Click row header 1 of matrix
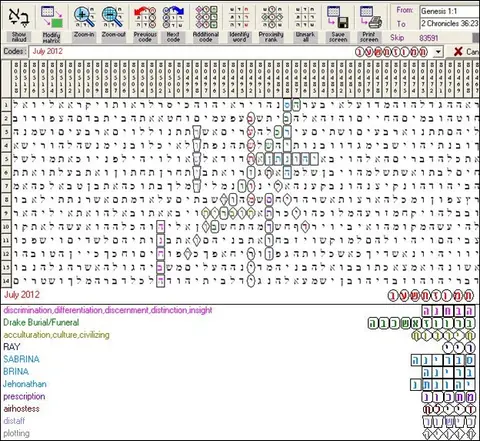480x441 pixels. tap(6, 105)
